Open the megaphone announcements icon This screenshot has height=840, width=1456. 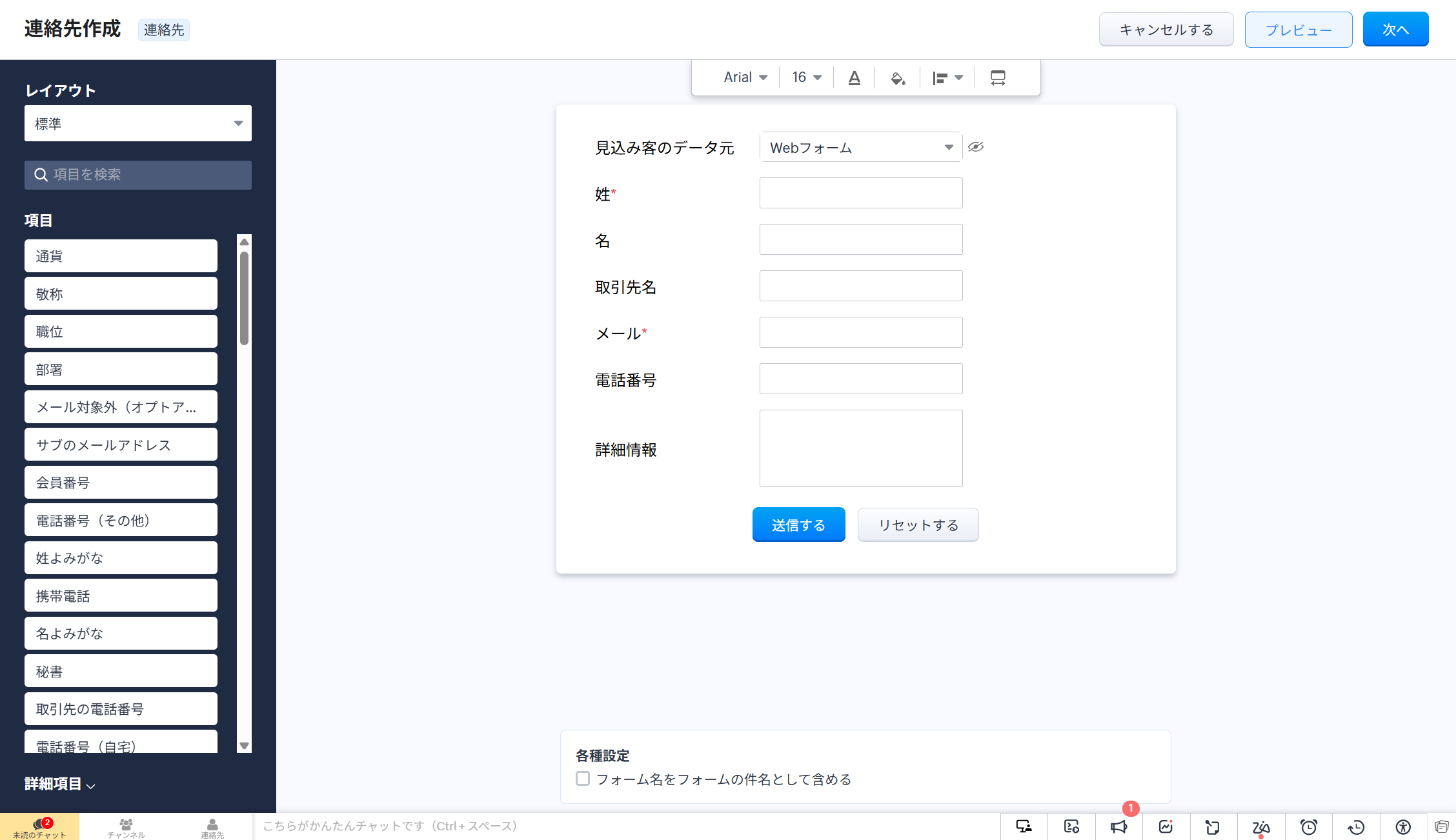click(1118, 826)
